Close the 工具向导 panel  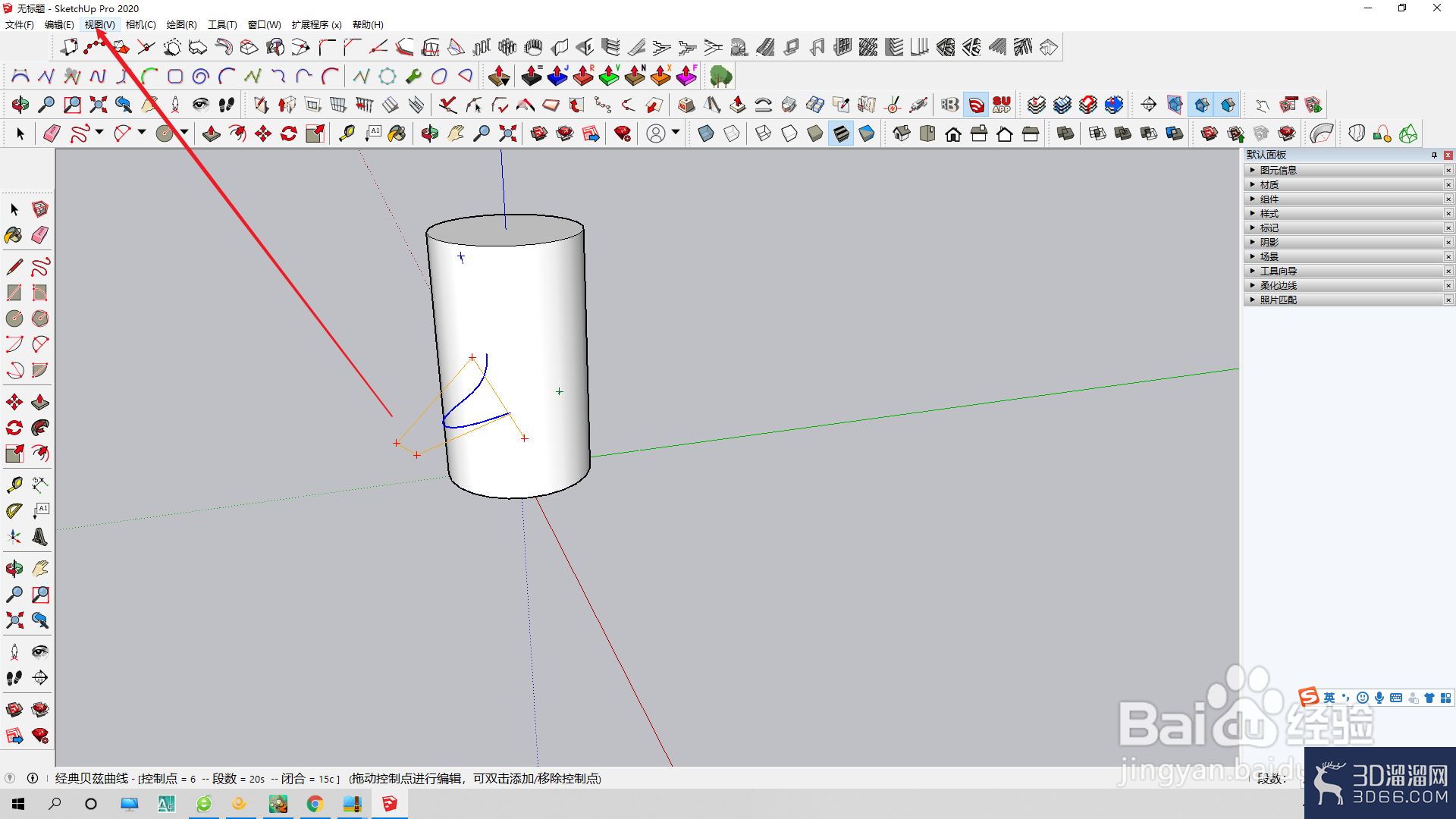point(1448,271)
